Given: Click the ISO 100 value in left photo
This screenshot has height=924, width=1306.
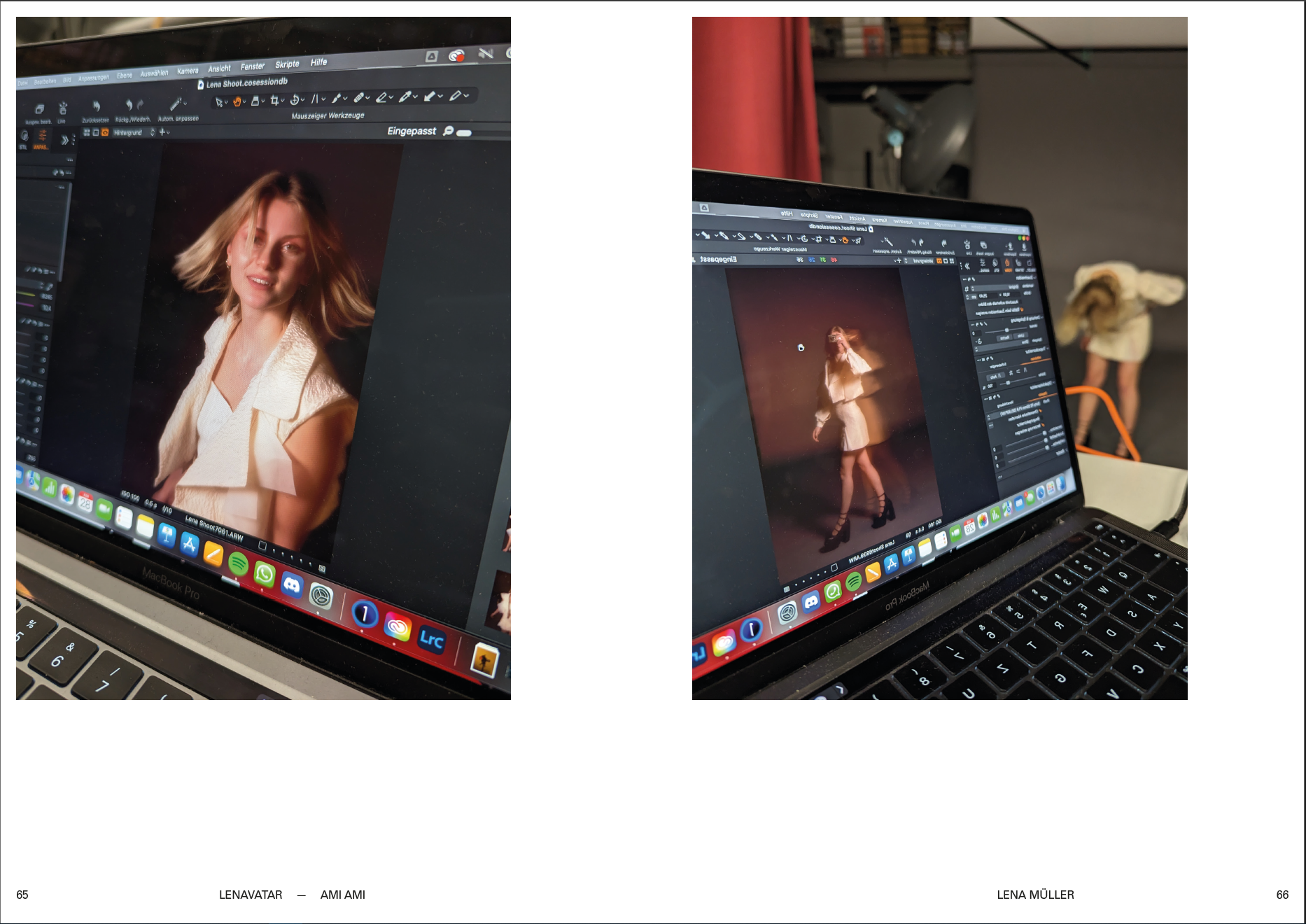Looking at the screenshot, I should (x=131, y=496).
